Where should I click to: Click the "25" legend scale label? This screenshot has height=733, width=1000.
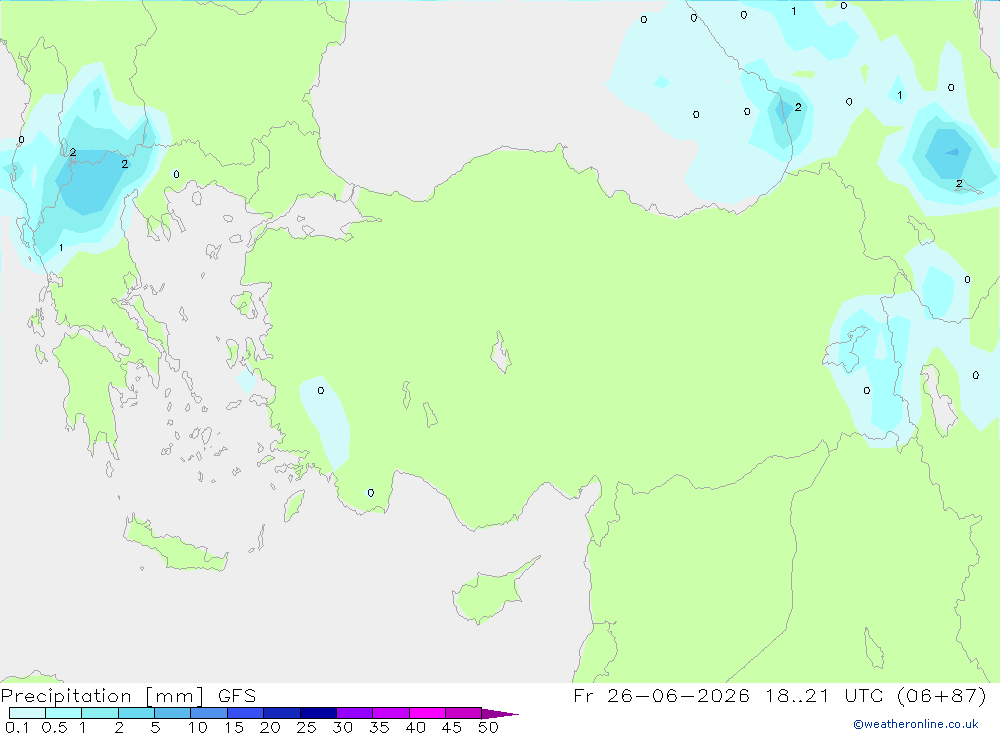tap(307, 727)
